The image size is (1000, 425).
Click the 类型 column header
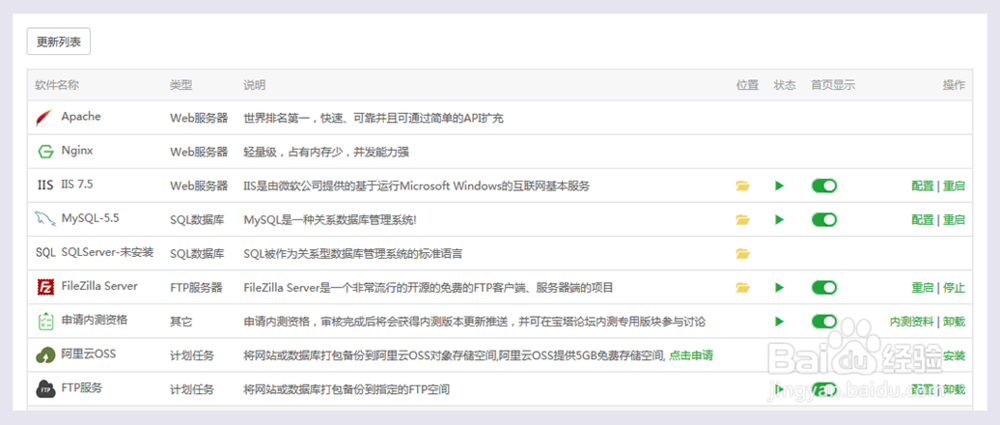coord(180,85)
